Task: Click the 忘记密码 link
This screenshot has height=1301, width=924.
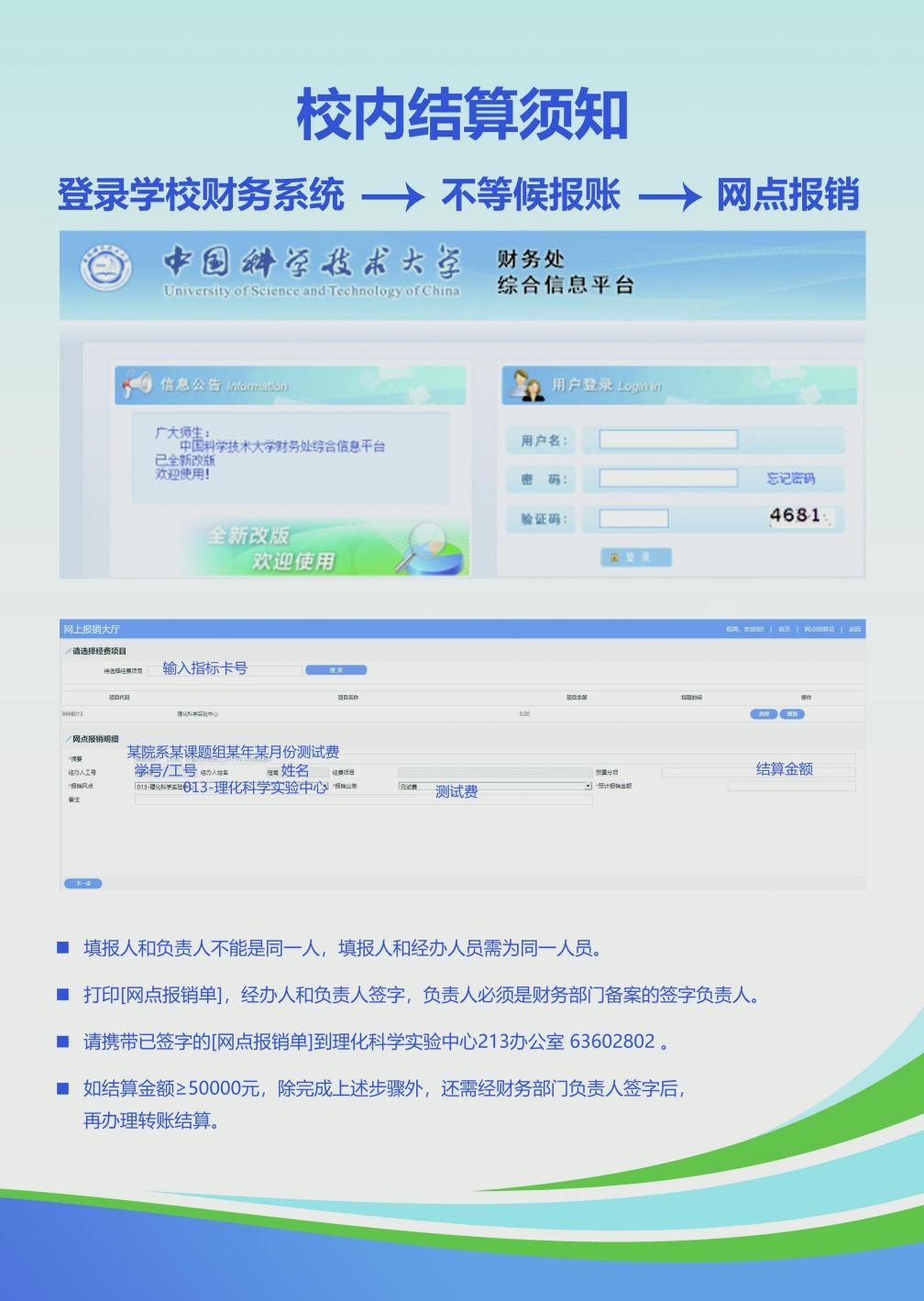Action: point(790,479)
